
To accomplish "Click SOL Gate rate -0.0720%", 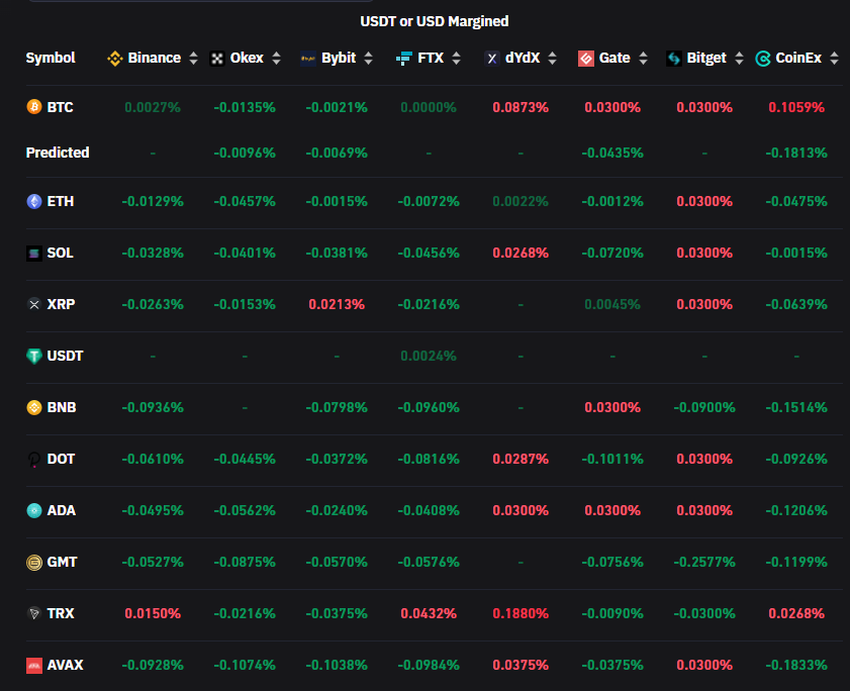I will pyautogui.click(x=613, y=253).
